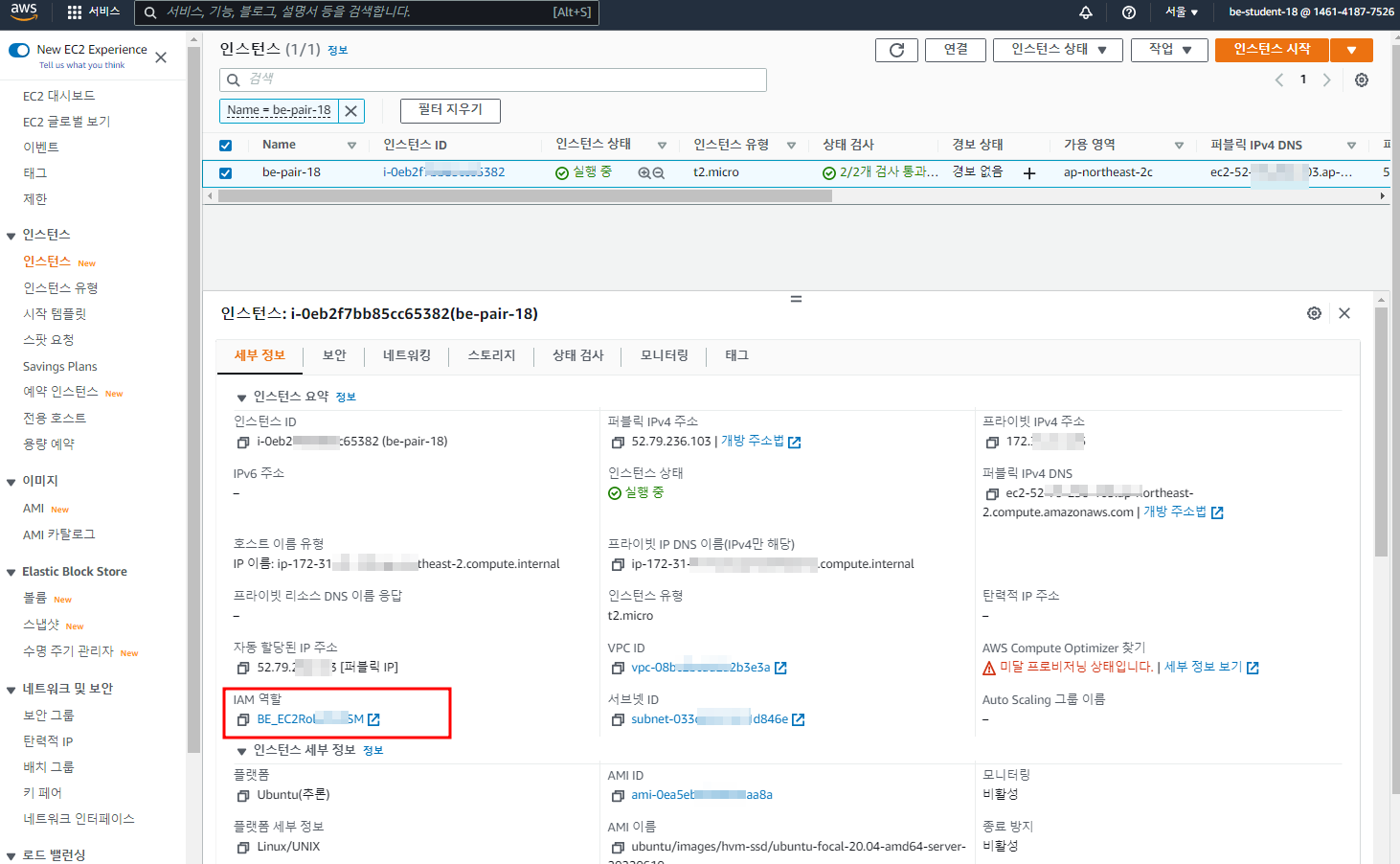Collapse the Instances sidebar section
The width and height of the screenshot is (1400, 864).
[x=11, y=236]
